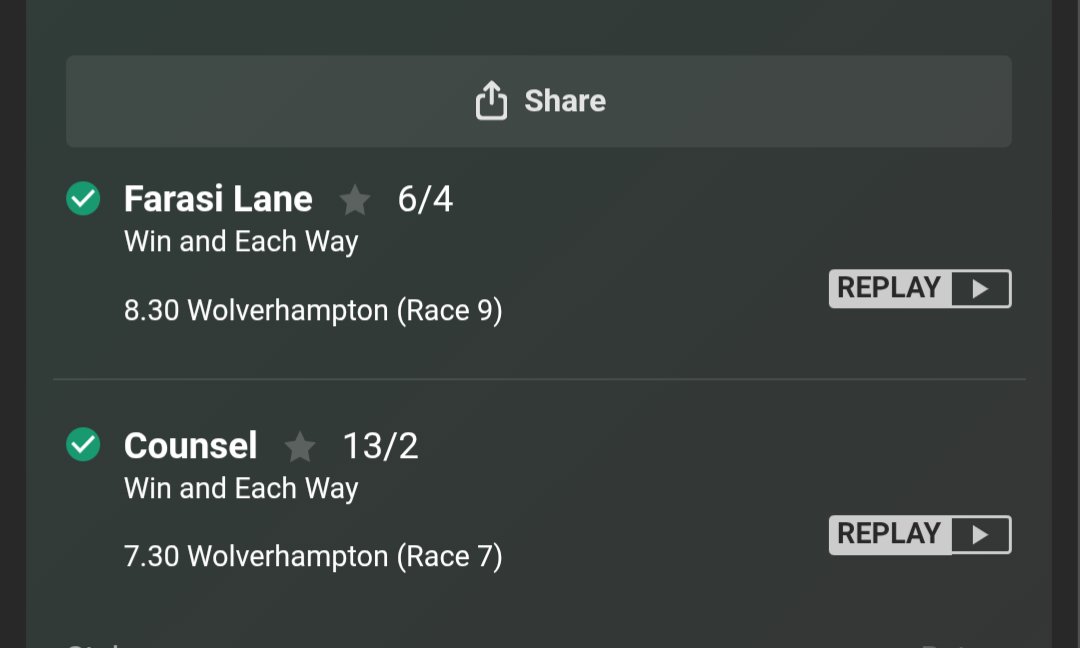Click Counsel's green checkmark icon
Screen dimensions: 1080x648
pyautogui.click(x=83, y=444)
